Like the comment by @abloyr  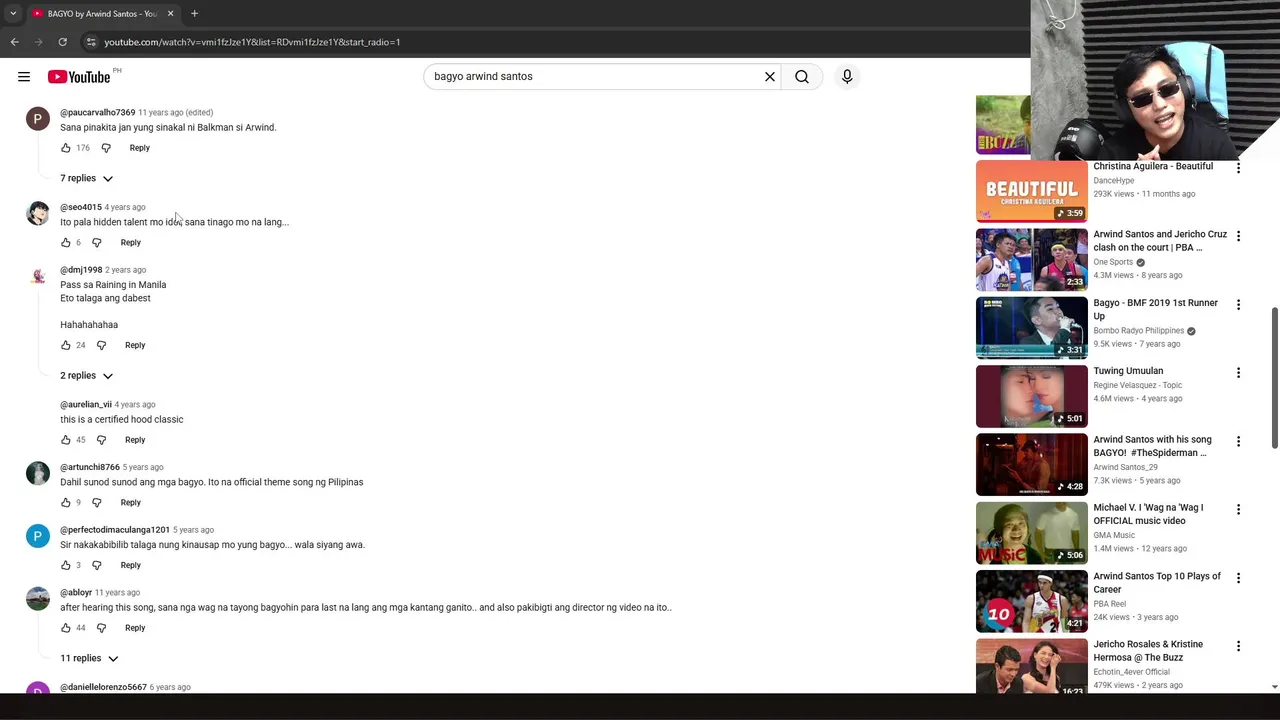(66, 628)
